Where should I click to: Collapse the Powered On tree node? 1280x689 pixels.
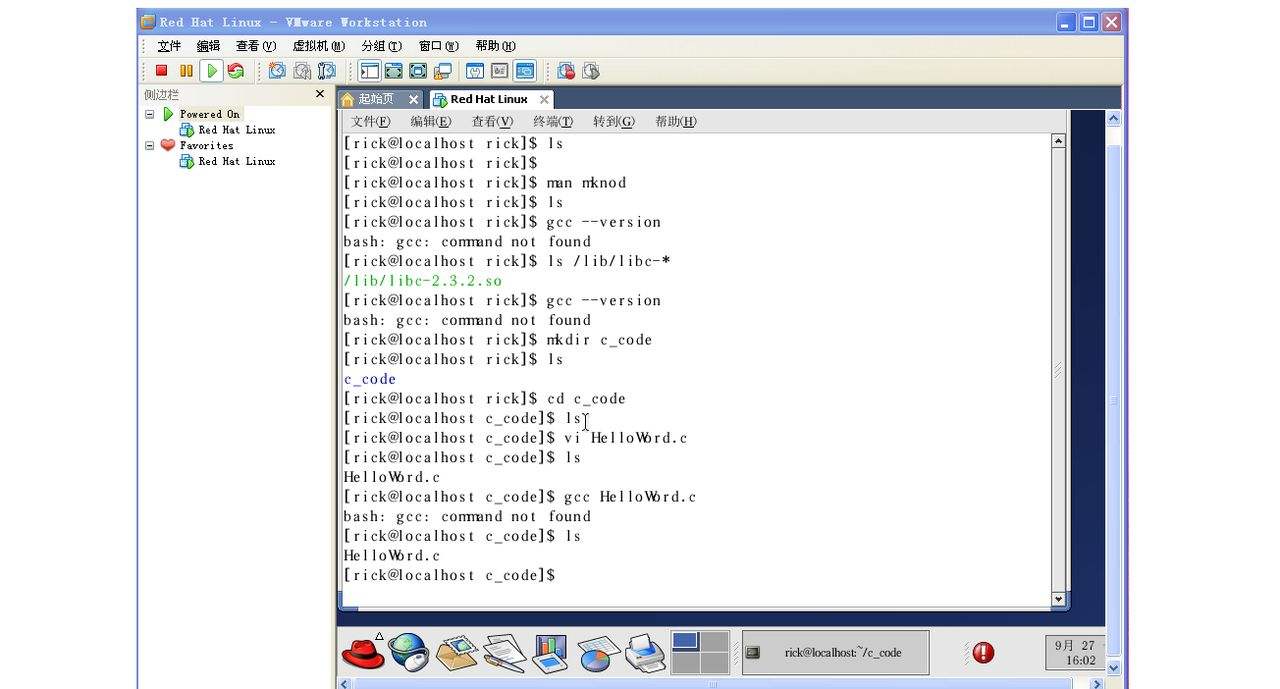pos(150,114)
